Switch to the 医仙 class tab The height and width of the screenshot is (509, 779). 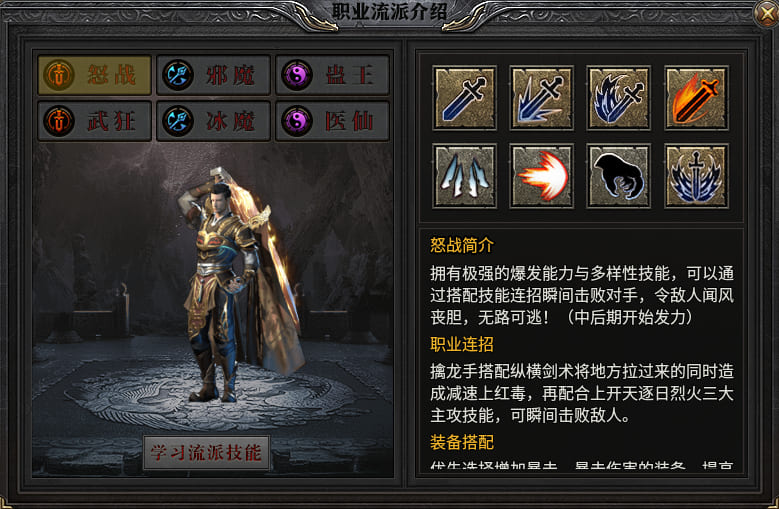click(x=332, y=121)
